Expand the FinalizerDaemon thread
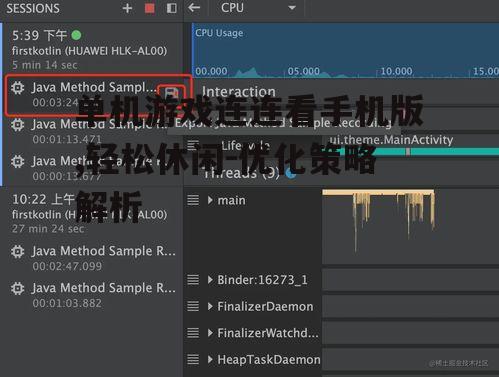The height and width of the screenshot is (377, 499). pyautogui.click(x=210, y=306)
